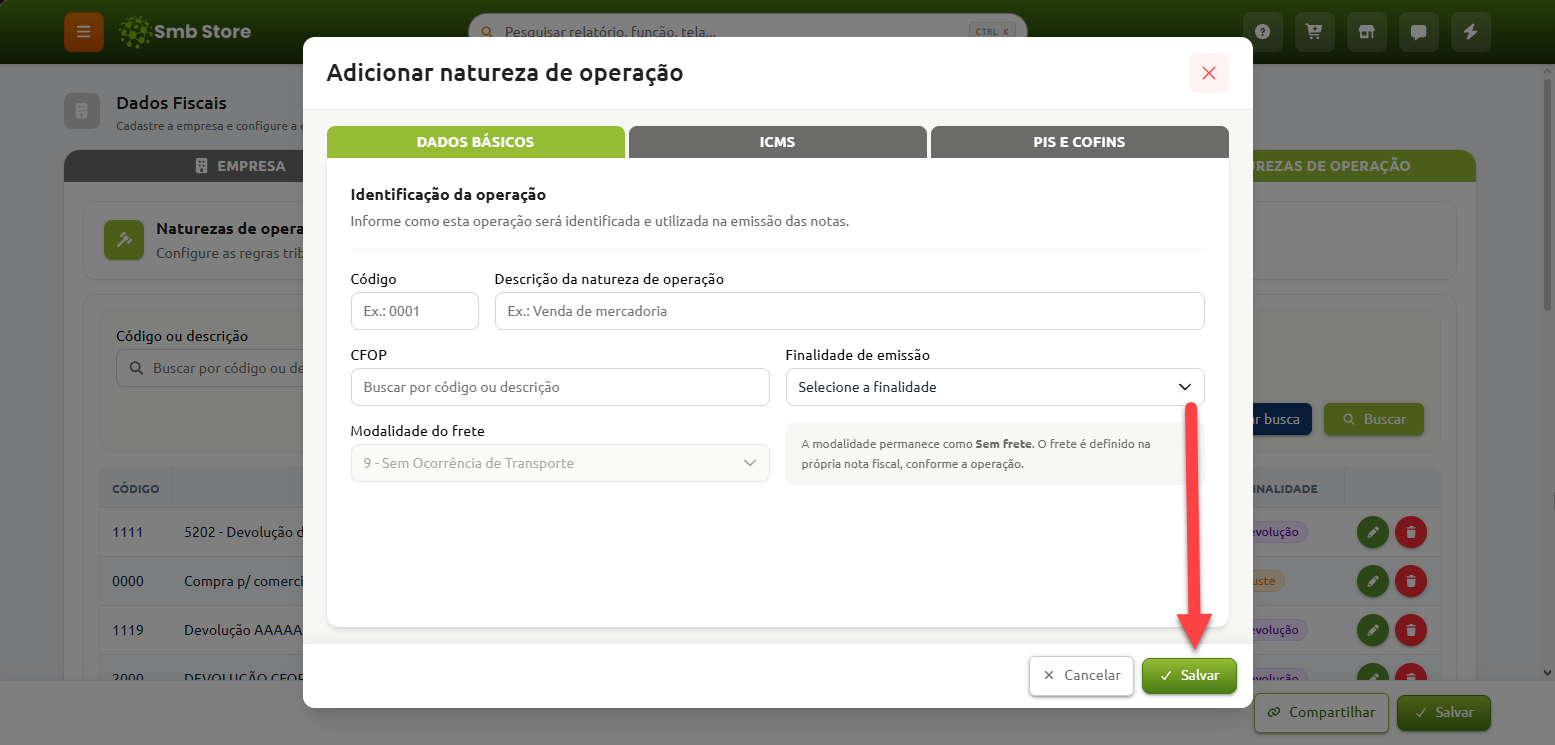
Task: Open the chat message icon
Action: click(1418, 32)
